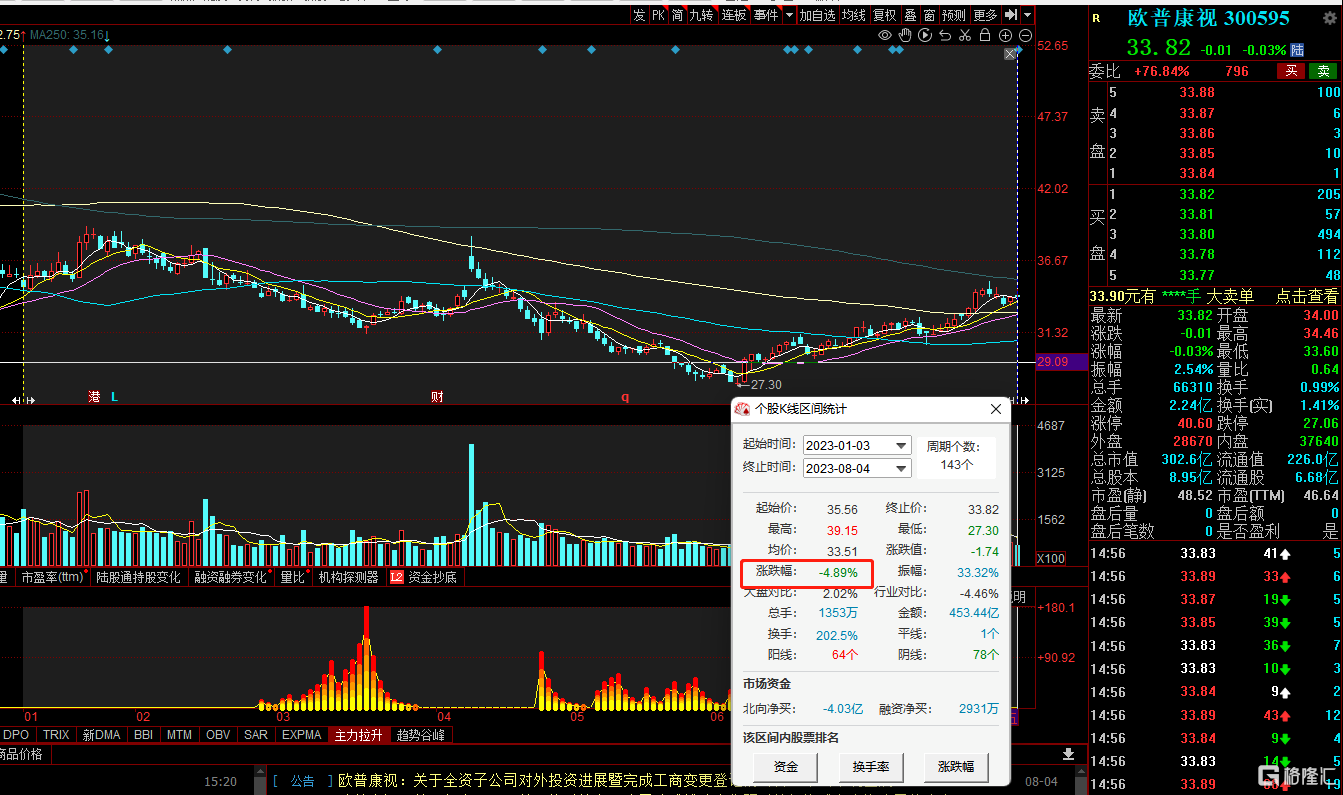
Task: Click the red 买 buy button
Action: [1292, 71]
